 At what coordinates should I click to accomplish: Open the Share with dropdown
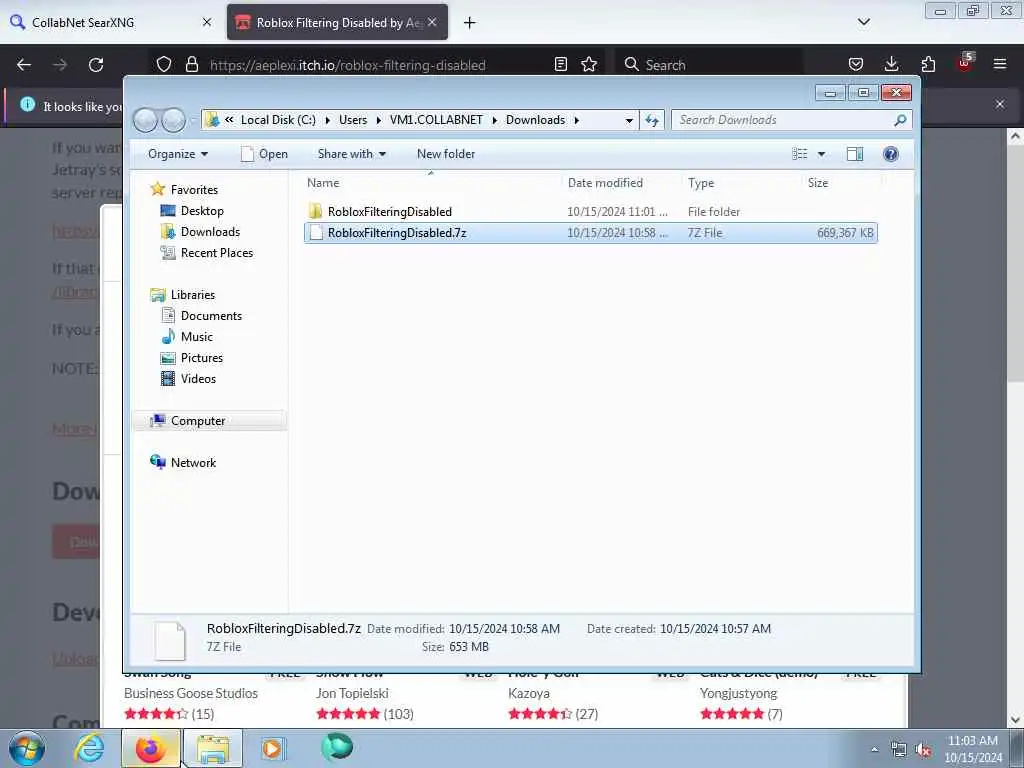tap(351, 154)
